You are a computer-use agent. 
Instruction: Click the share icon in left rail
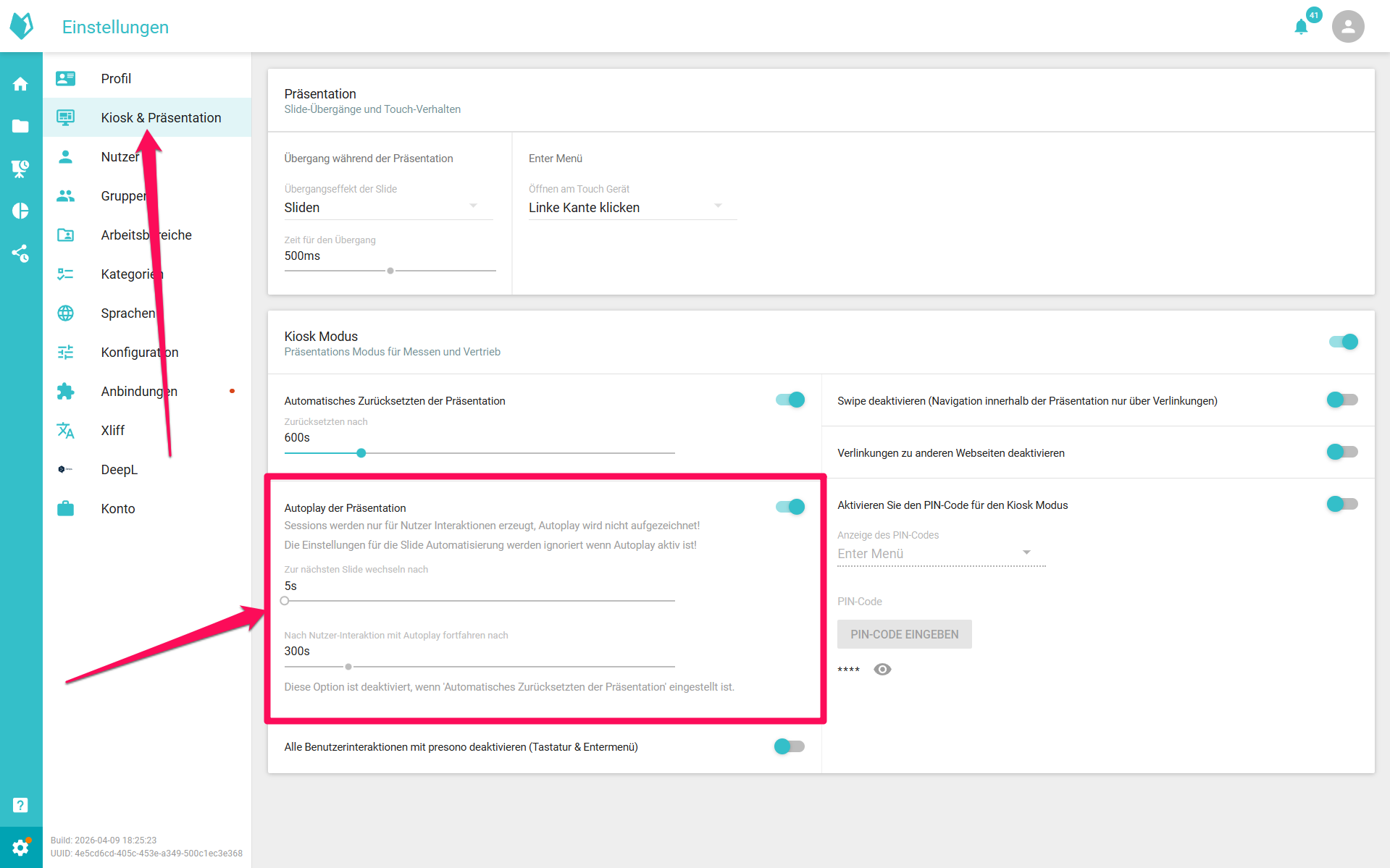(20, 253)
